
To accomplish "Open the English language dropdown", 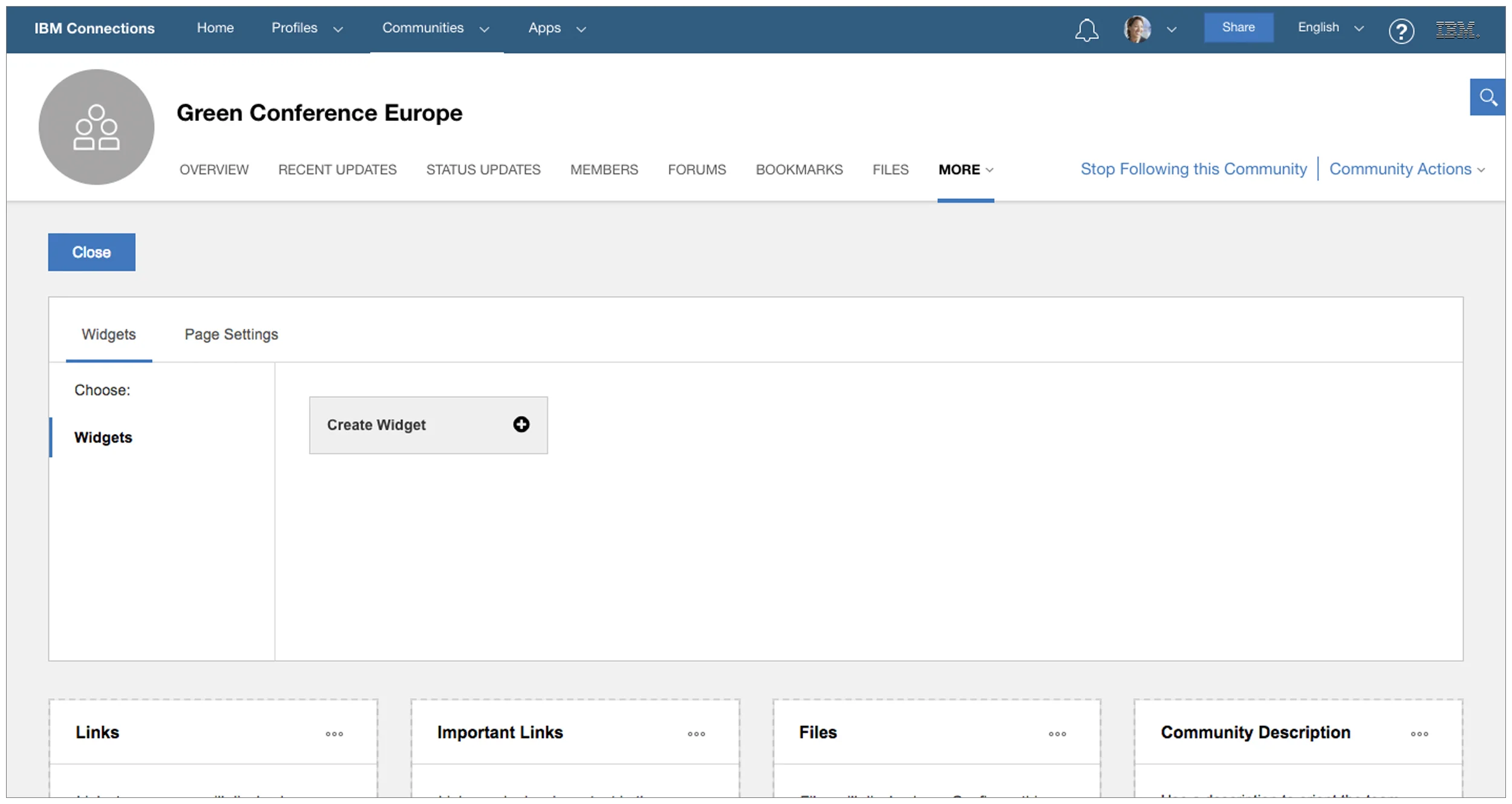I will tap(1330, 28).
